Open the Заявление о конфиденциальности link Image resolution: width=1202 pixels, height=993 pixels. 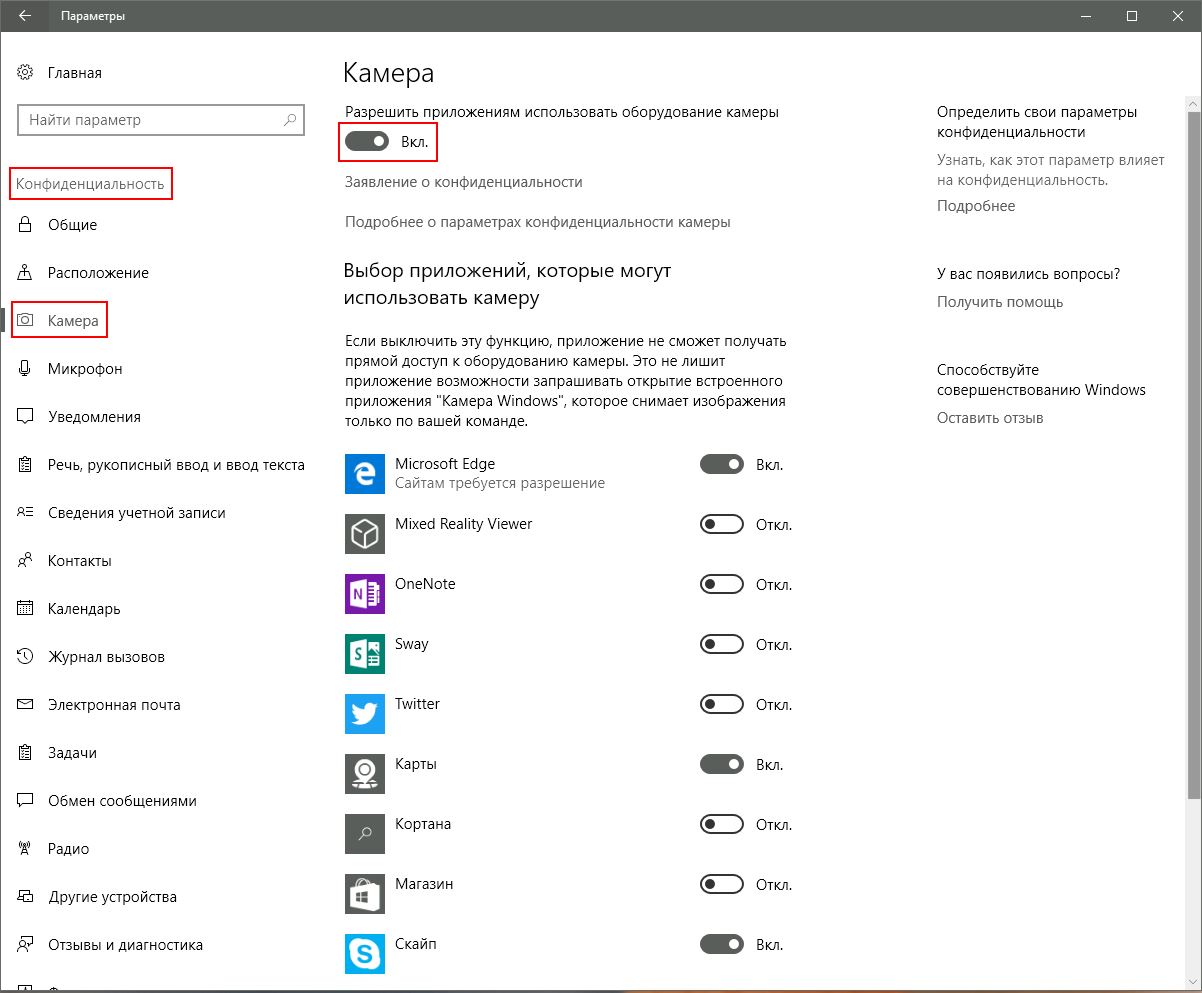pyautogui.click(x=464, y=182)
